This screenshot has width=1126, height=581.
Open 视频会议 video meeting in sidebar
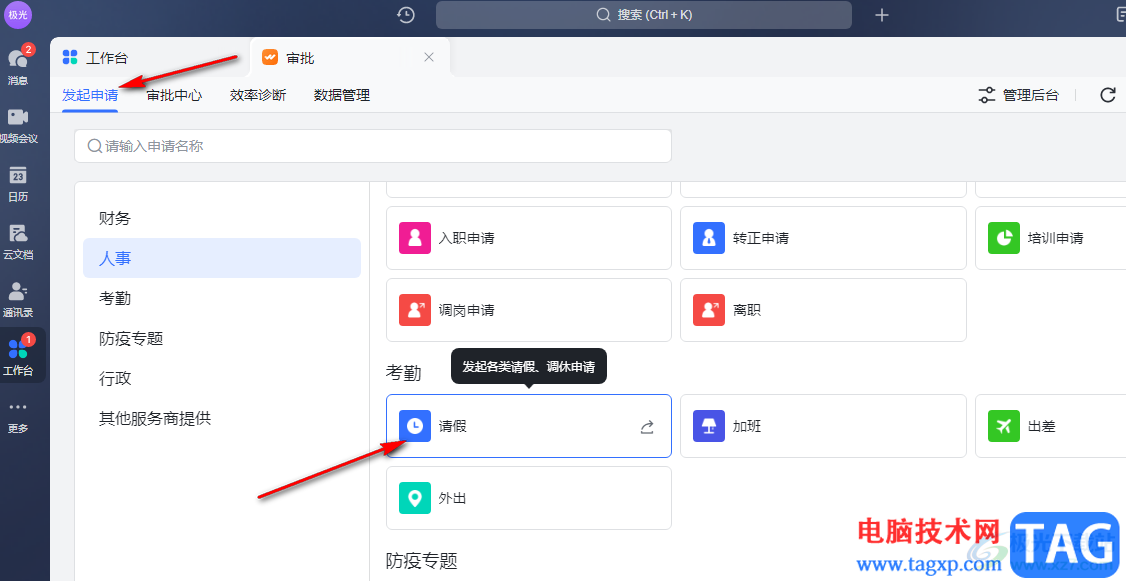18,125
